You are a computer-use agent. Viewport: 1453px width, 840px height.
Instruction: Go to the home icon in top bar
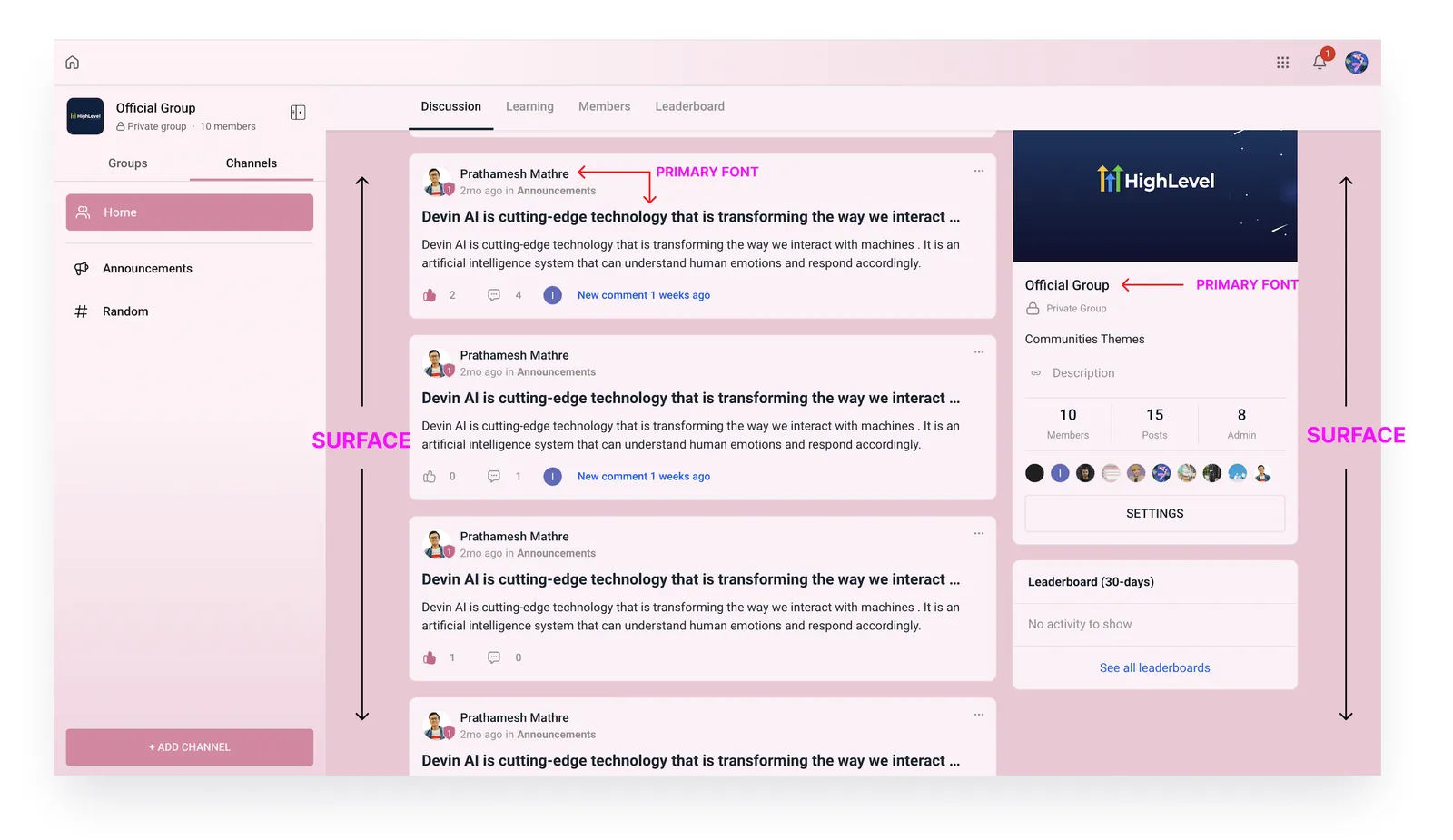click(72, 63)
